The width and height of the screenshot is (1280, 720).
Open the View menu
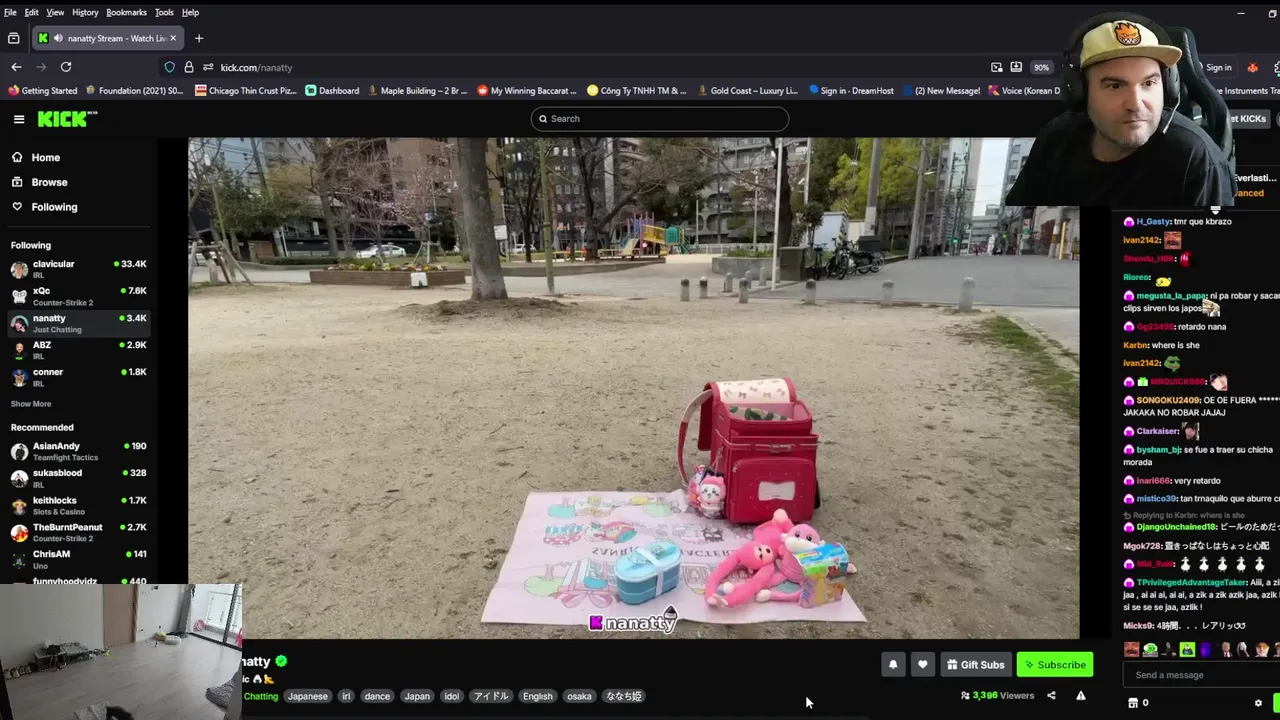pyautogui.click(x=55, y=12)
